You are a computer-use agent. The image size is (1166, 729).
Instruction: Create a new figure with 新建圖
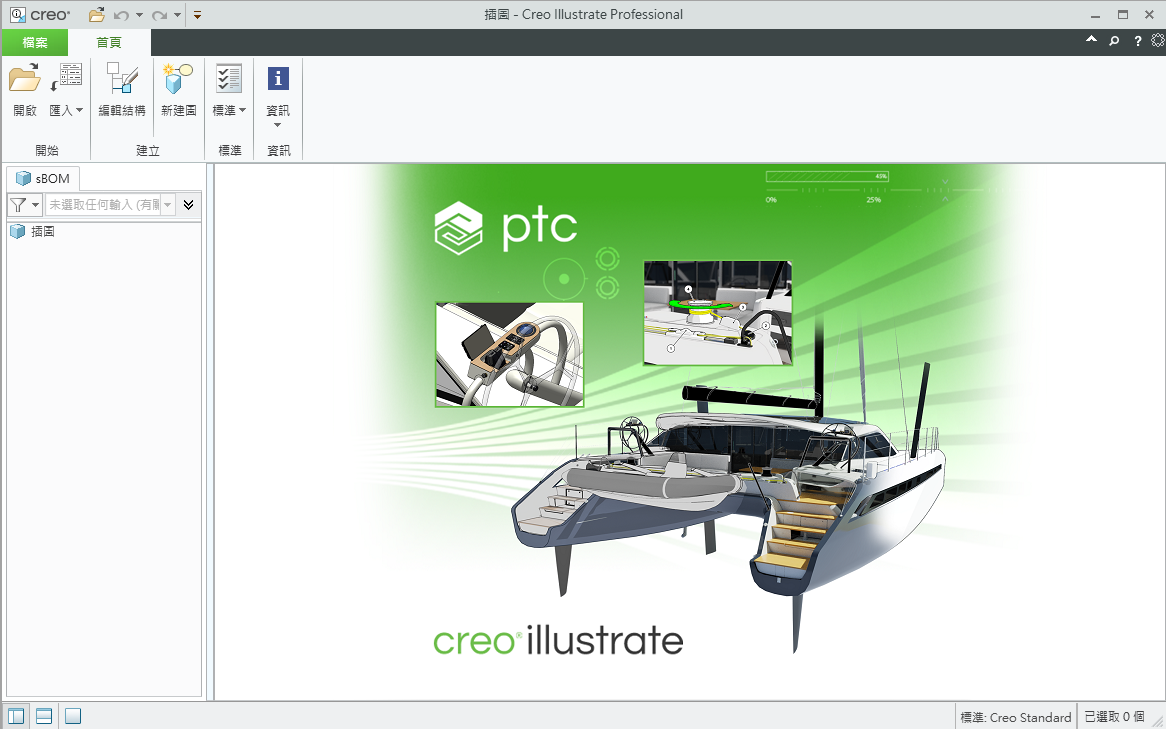[178, 90]
